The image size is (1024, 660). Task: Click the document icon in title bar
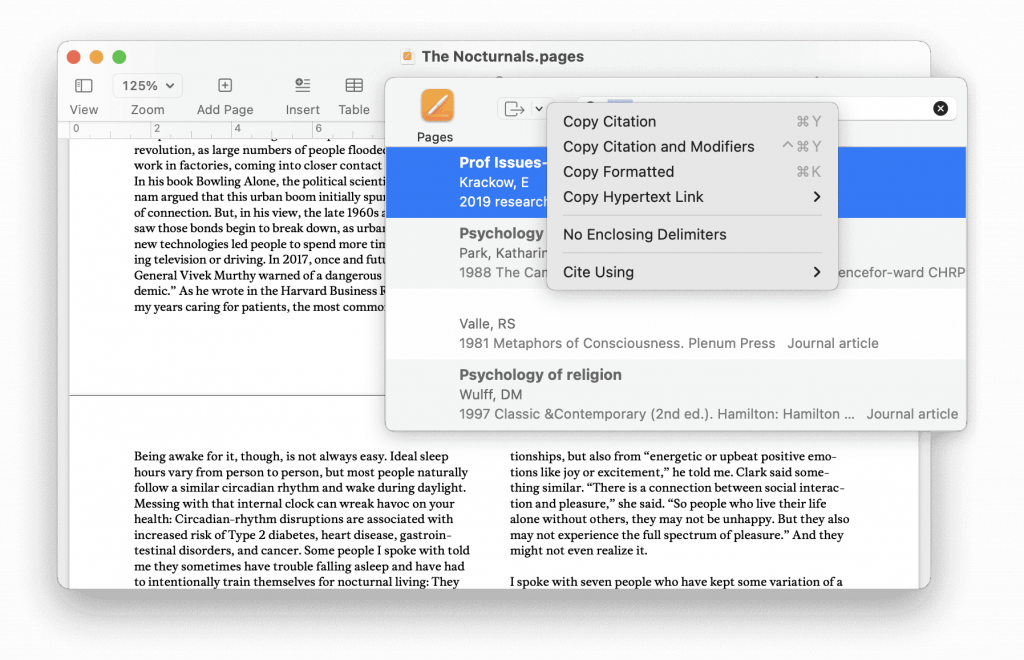pyautogui.click(x=408, y=57)
